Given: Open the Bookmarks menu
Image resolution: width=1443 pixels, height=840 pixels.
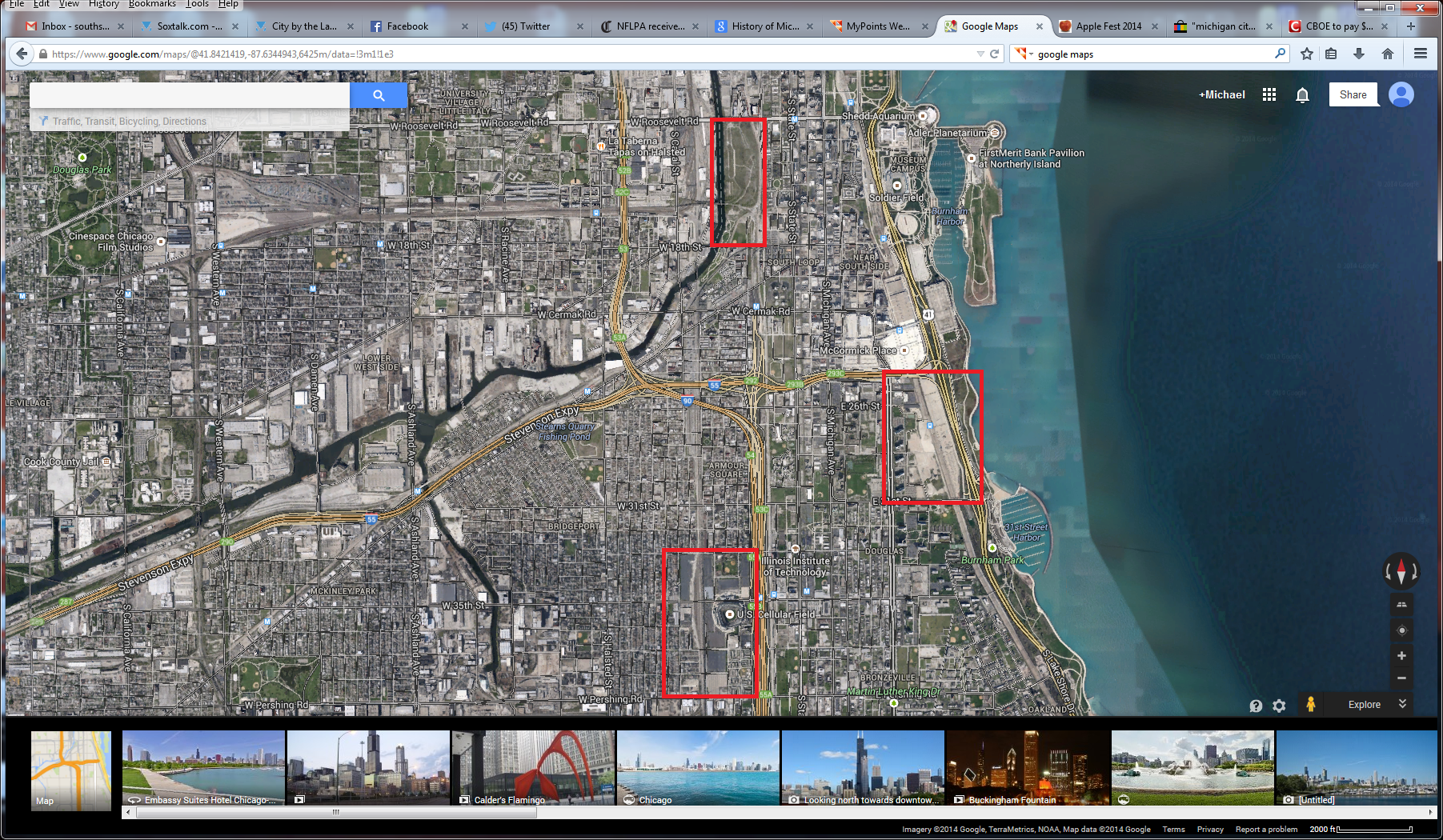Looking at the screenshot, I should [152, 4].
